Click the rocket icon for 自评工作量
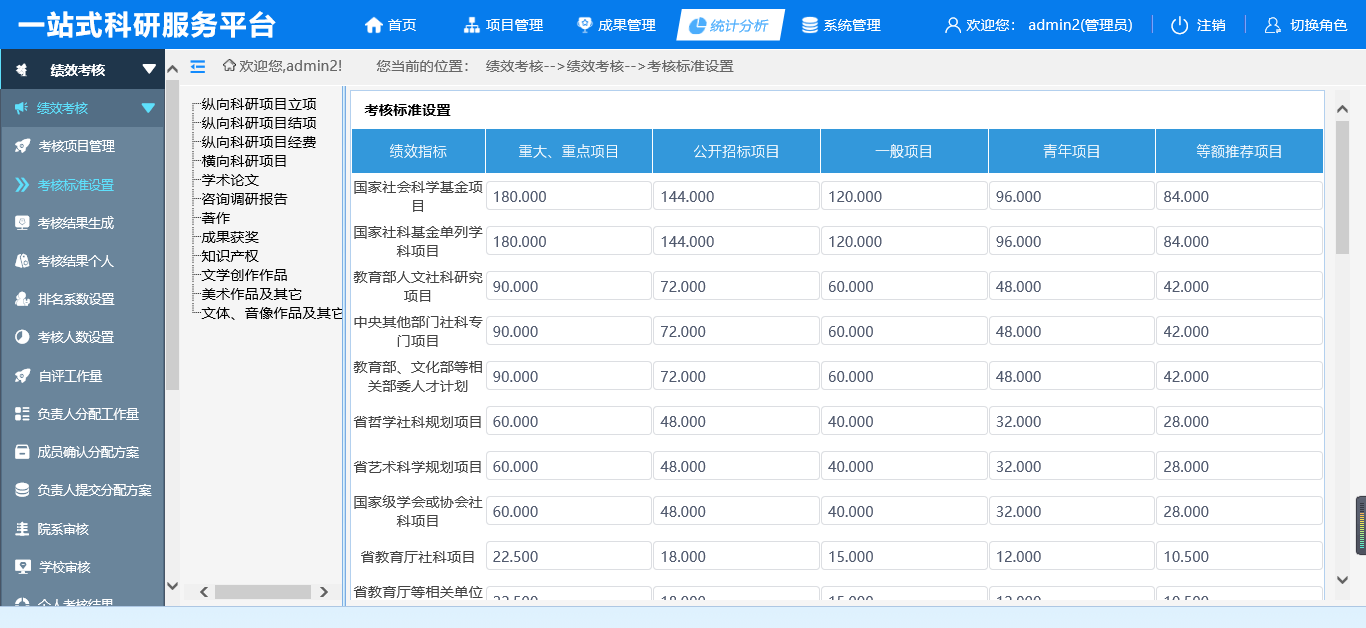The width and height of the screenshot is (1366, 628). click(x=22, y=376)
